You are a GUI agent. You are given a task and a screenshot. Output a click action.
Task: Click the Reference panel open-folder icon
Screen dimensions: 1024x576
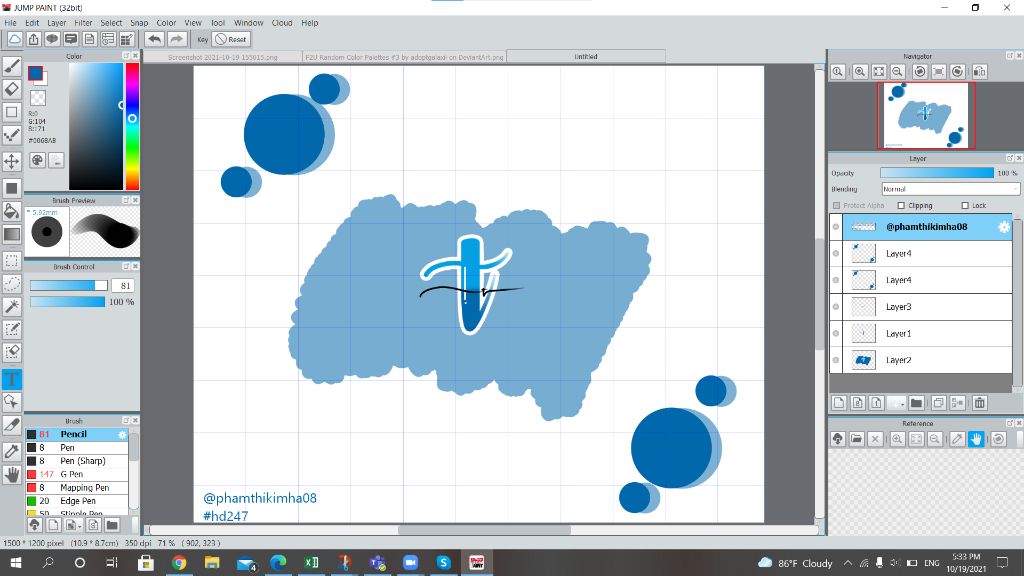tap(857, 440)
